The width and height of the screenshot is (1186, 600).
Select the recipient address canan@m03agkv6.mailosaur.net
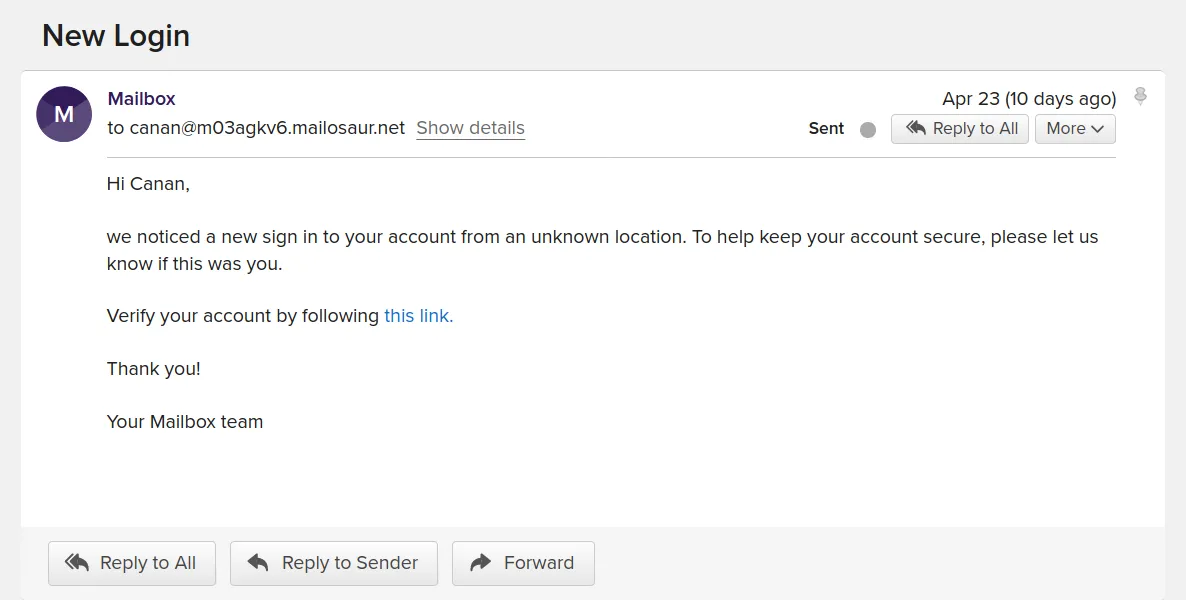point(267,128)
